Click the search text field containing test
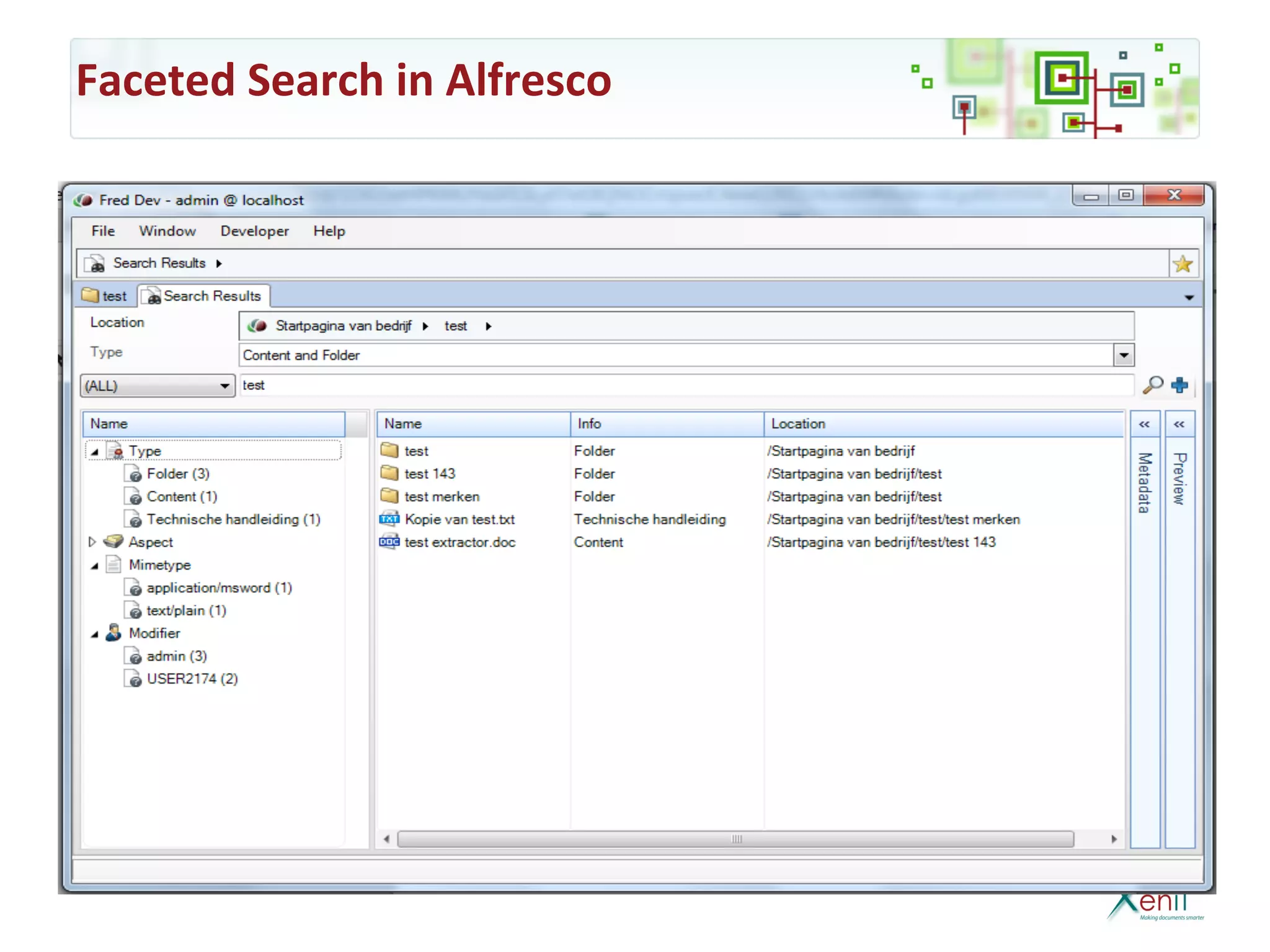Viewport: 1270px width, 952px height. click(686, 386)
